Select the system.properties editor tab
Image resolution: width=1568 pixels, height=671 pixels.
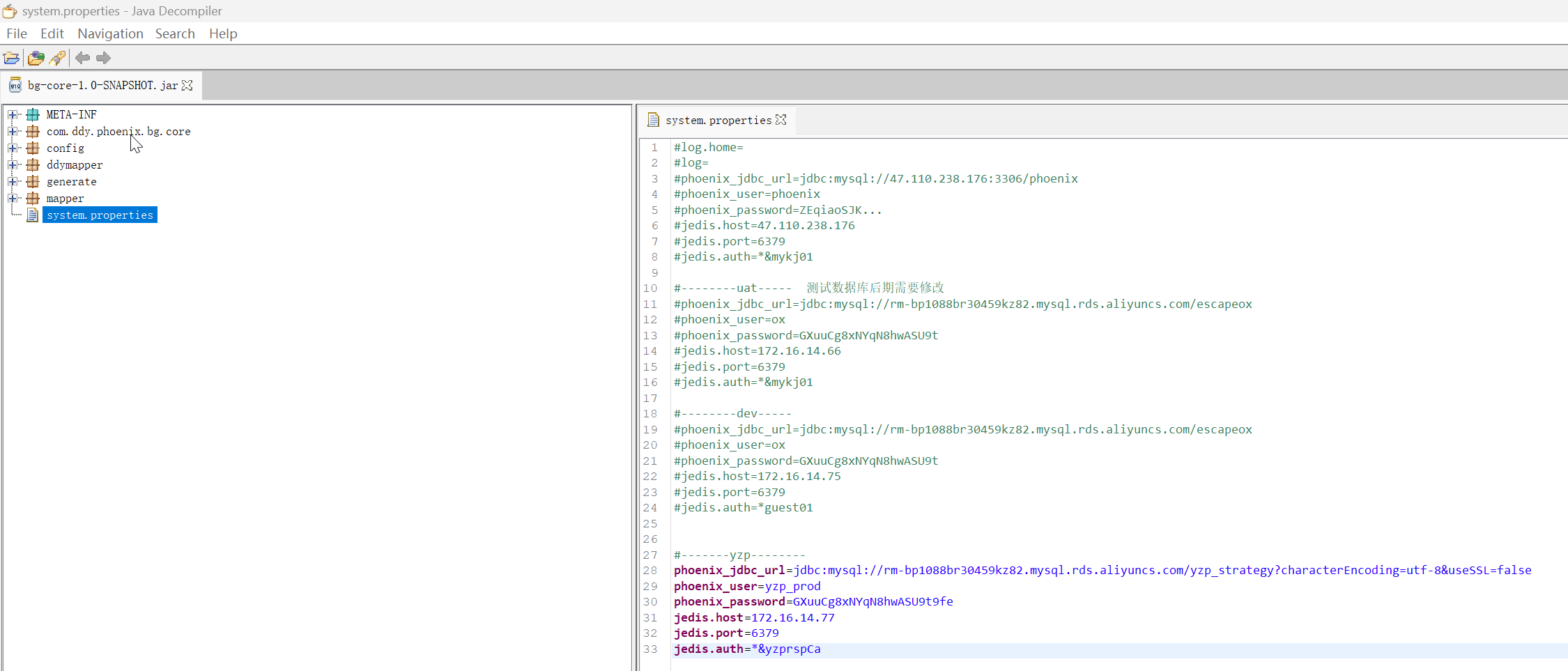pos(718,120)
